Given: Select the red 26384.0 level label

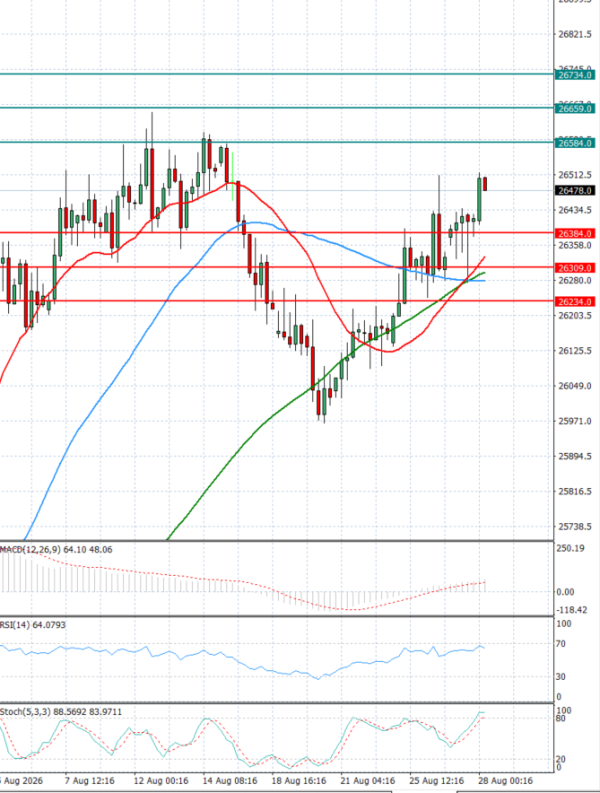Looking at the screenshot, I should tap(575, 234).
